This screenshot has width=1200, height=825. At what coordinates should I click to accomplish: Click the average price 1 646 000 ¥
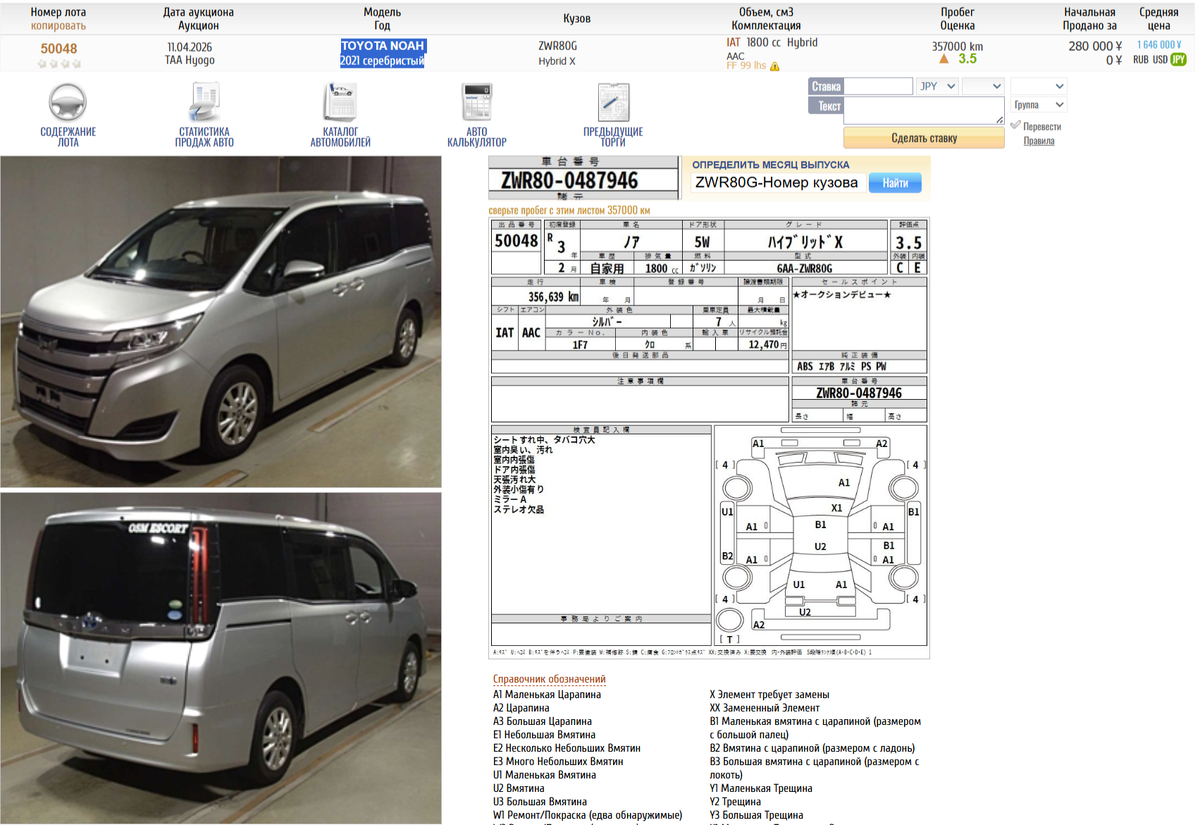point(1158,45)
